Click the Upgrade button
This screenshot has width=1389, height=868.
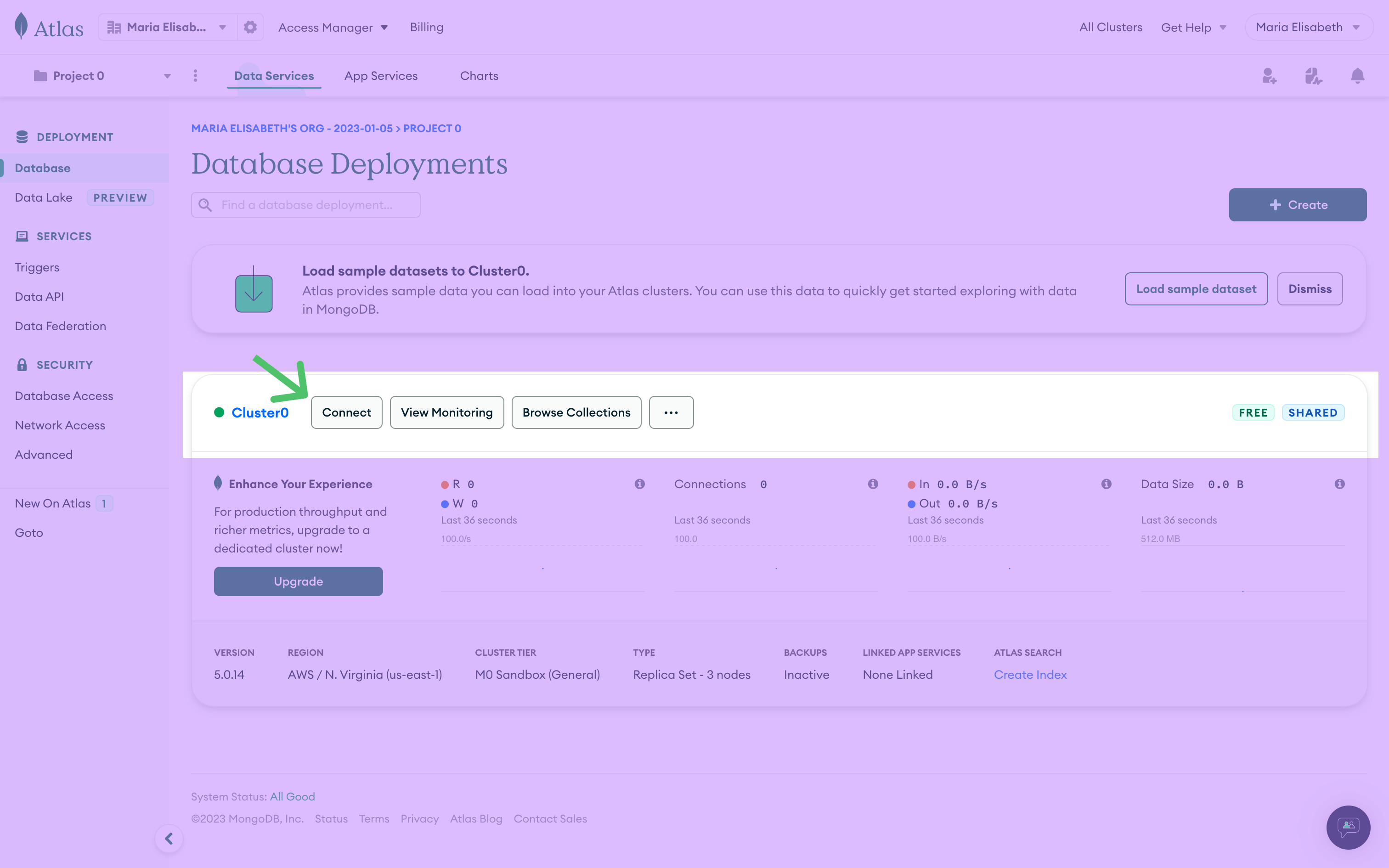[299, 581]
